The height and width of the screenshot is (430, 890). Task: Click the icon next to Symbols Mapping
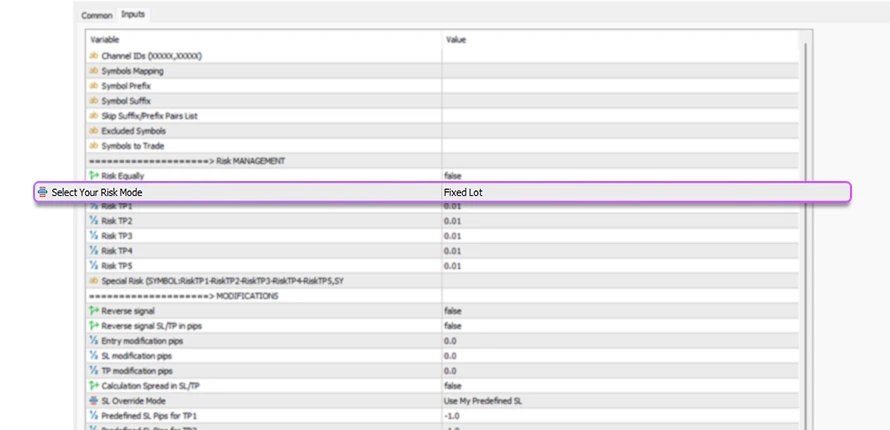pos(94,71)
